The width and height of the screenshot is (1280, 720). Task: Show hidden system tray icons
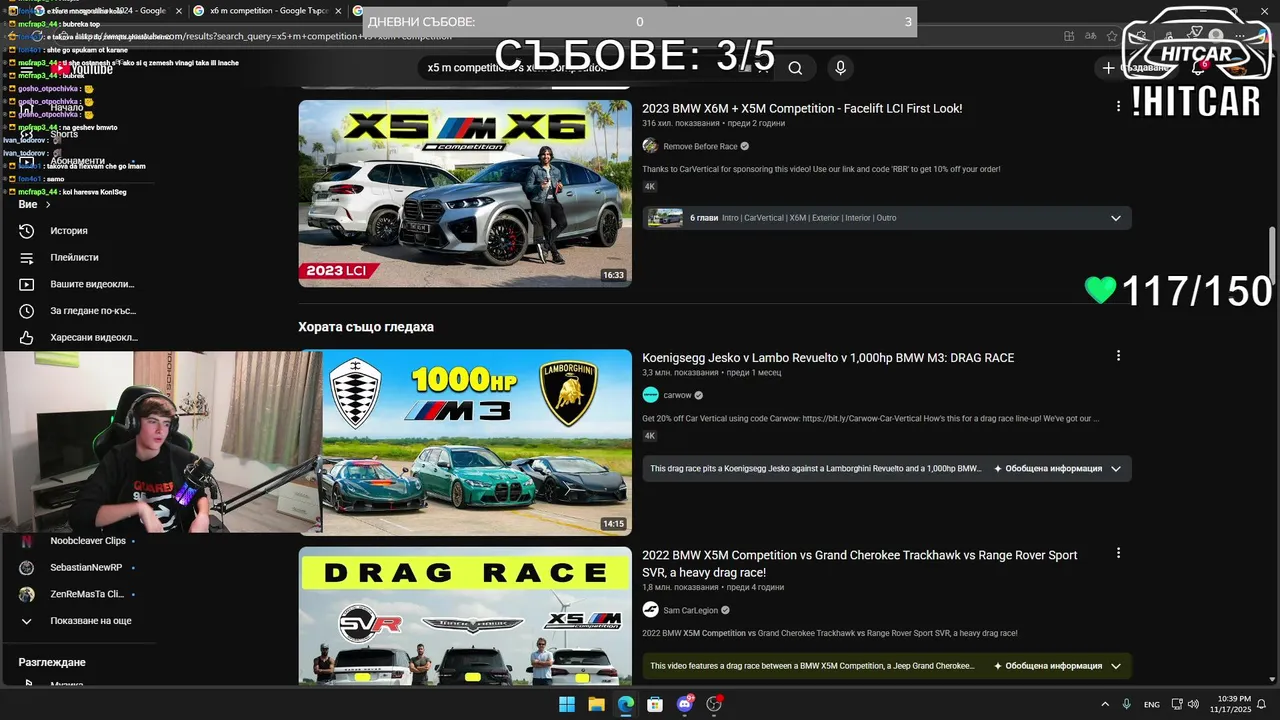1105,704
